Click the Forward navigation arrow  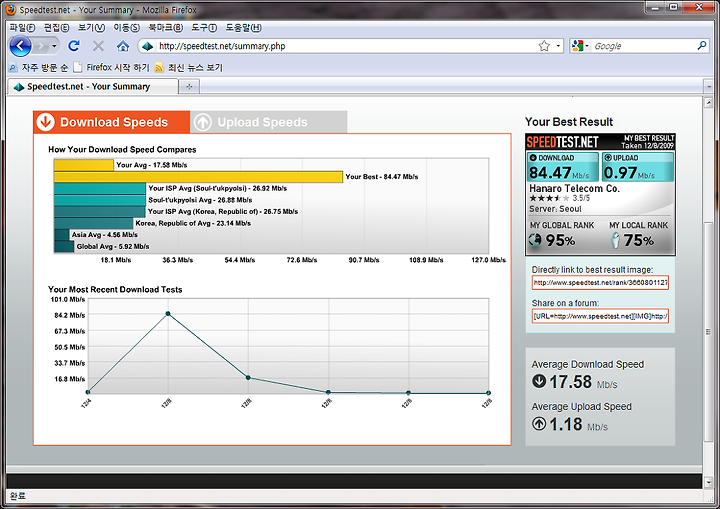pyautogui.click(x=41, y=46)
